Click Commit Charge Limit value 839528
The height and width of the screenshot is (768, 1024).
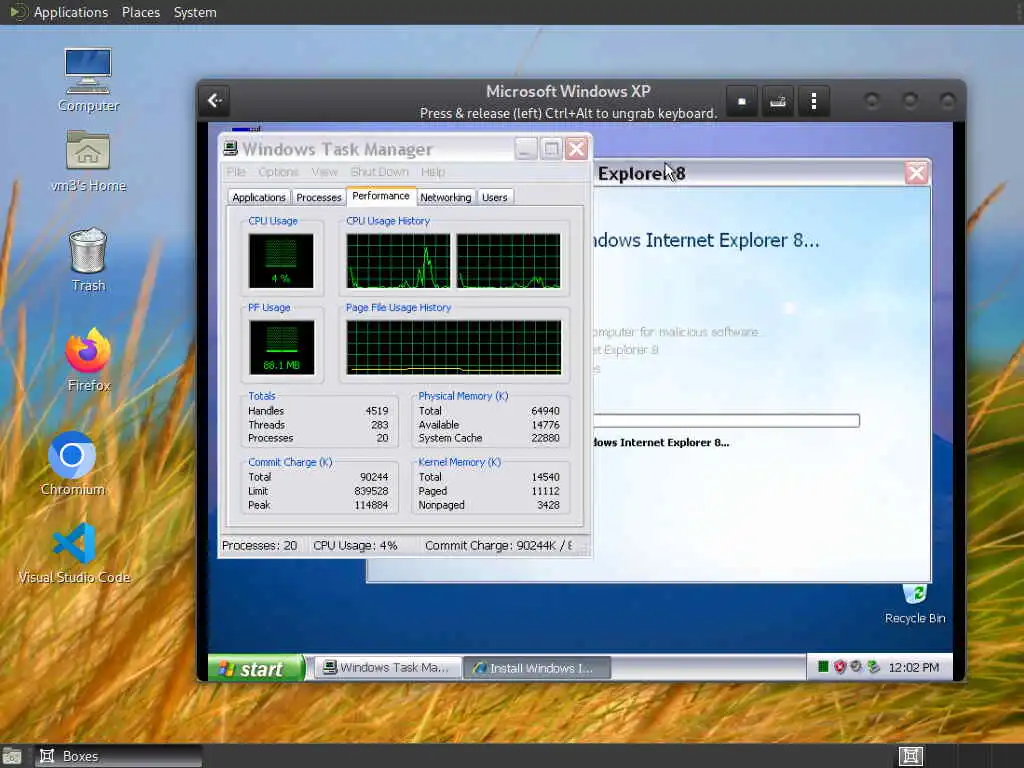click(371, 491)
